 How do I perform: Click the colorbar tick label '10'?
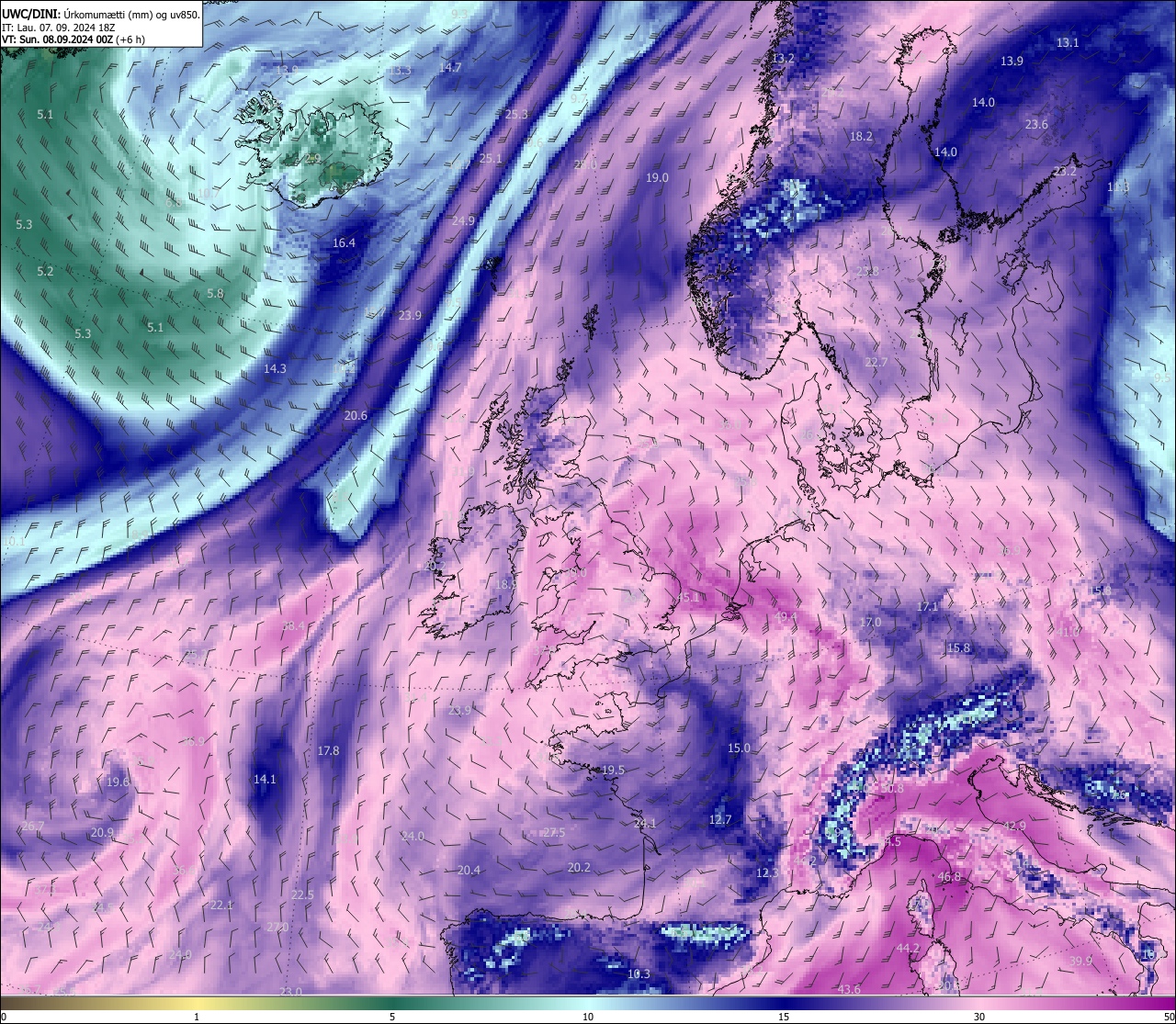coord(588,1017)
